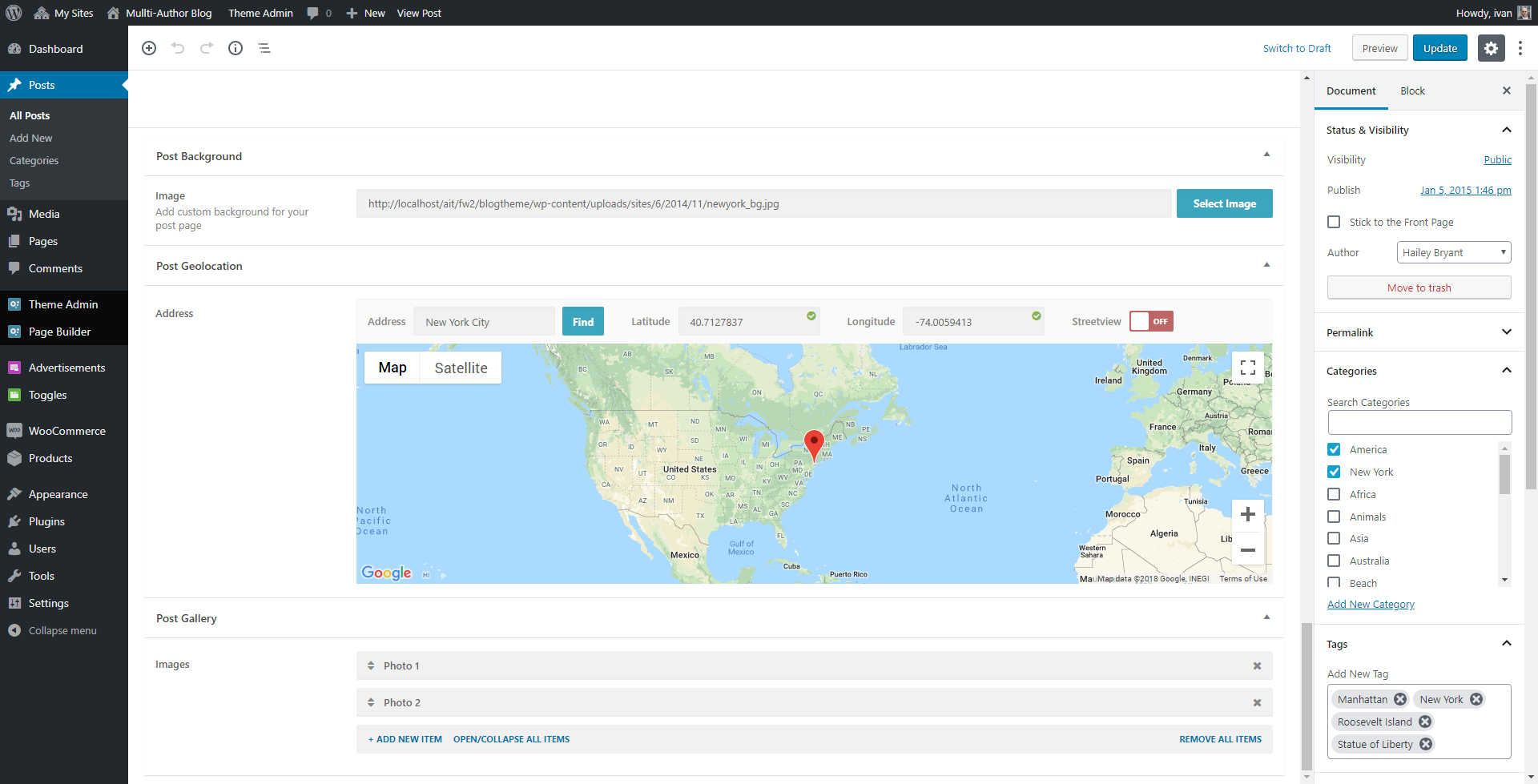Switch to the Document tab
This screenshot has width=1538, height=784.
(1351, 90)
